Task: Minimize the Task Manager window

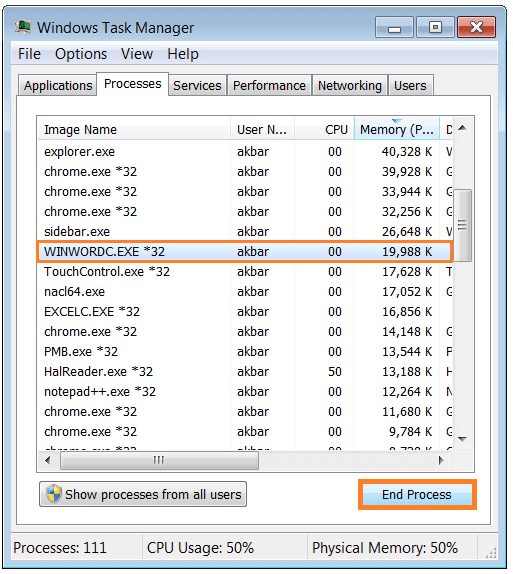Action: (x=394, y=27)
